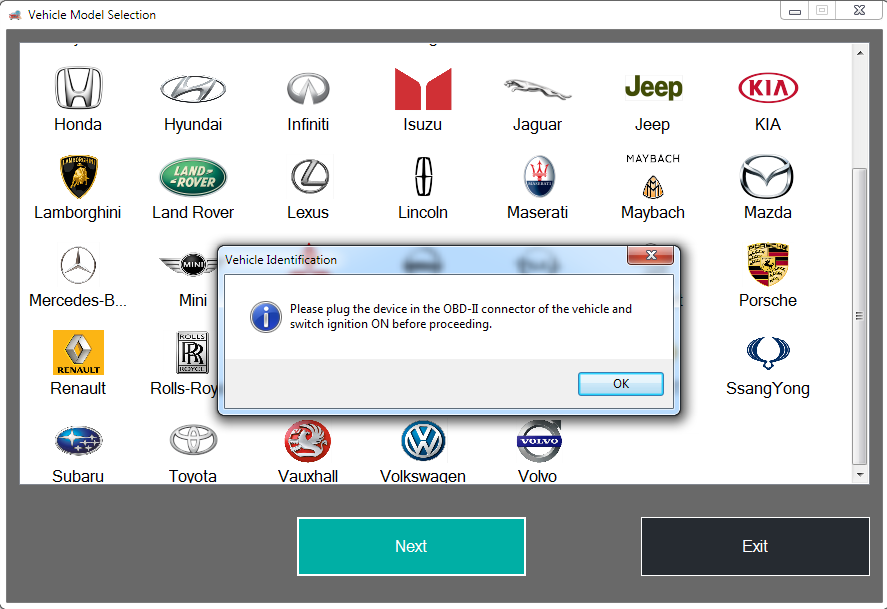Screen dimensions: 887x609
Task: Click the teal Next button
Action: (x=411, y=546)
